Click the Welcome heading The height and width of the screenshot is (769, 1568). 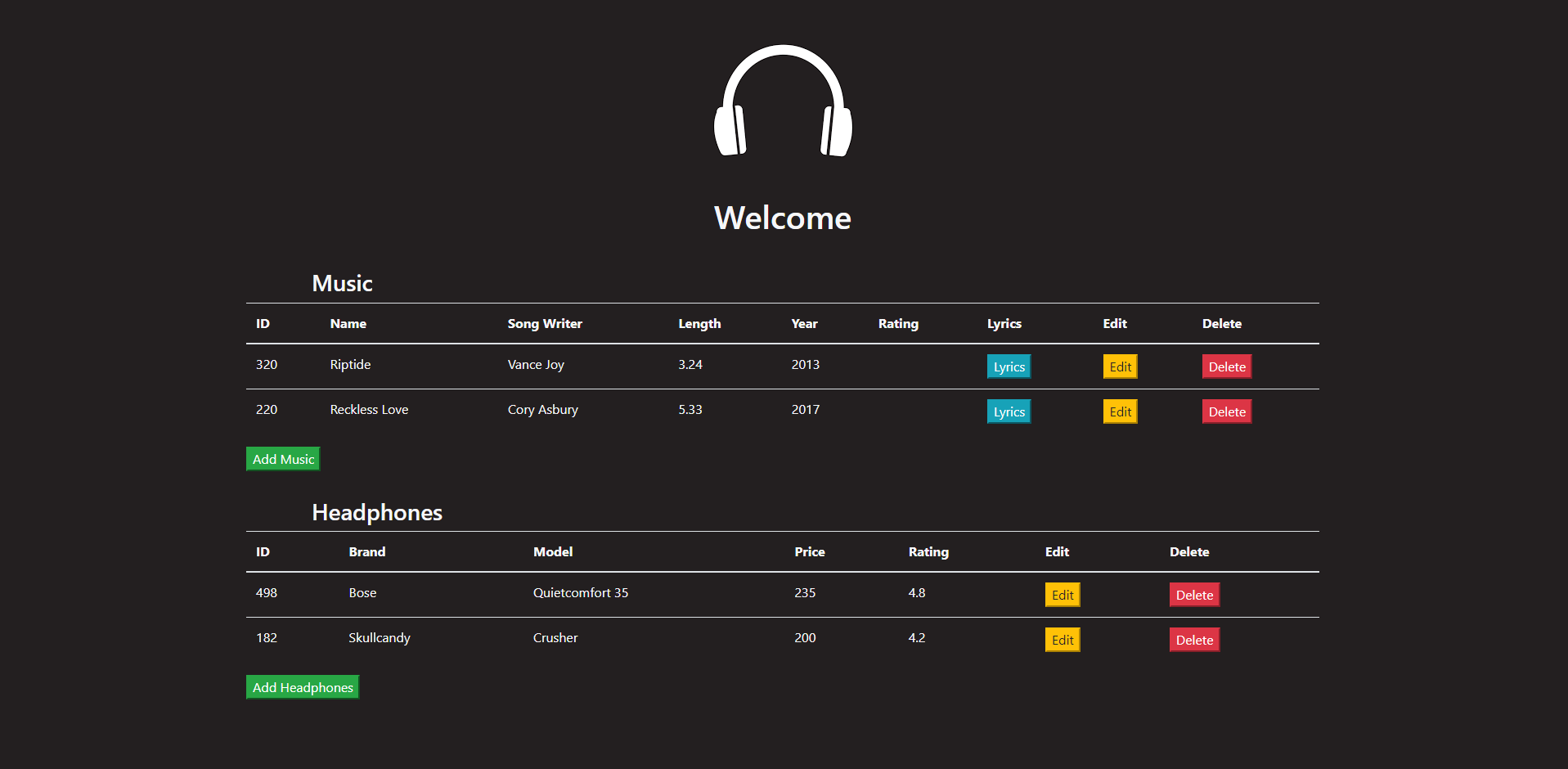coord(783,218)
